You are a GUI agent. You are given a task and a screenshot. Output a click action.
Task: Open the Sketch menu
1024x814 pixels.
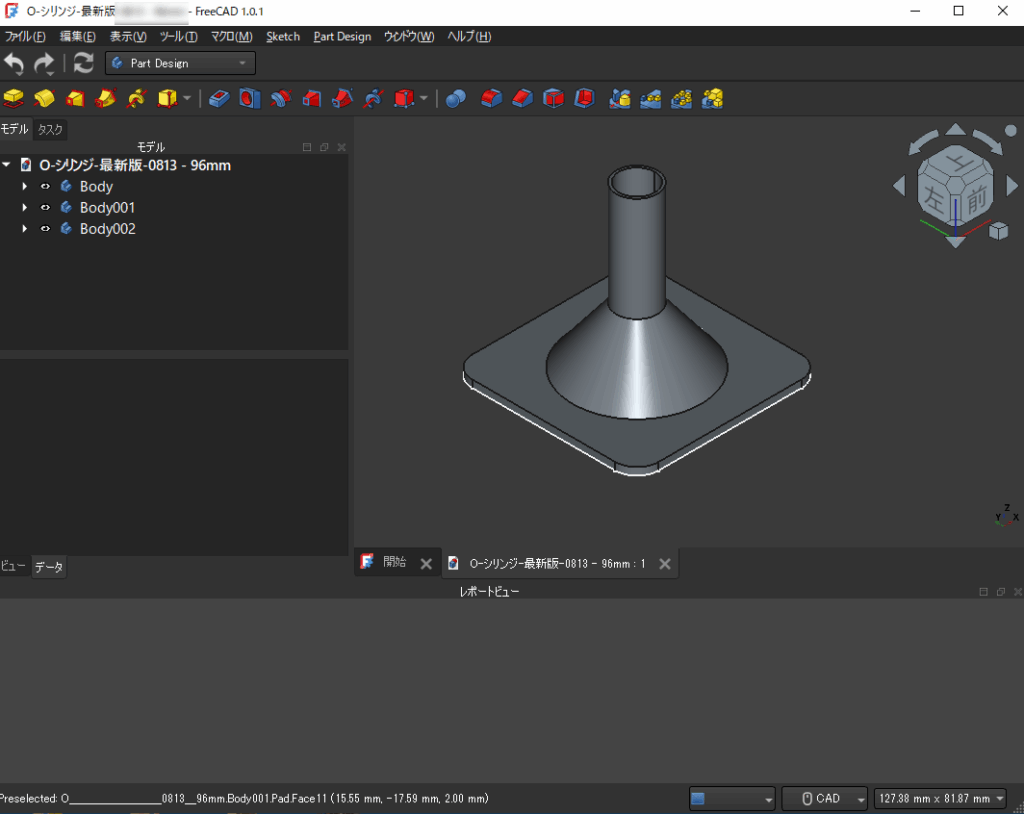(x=282, y=36)
